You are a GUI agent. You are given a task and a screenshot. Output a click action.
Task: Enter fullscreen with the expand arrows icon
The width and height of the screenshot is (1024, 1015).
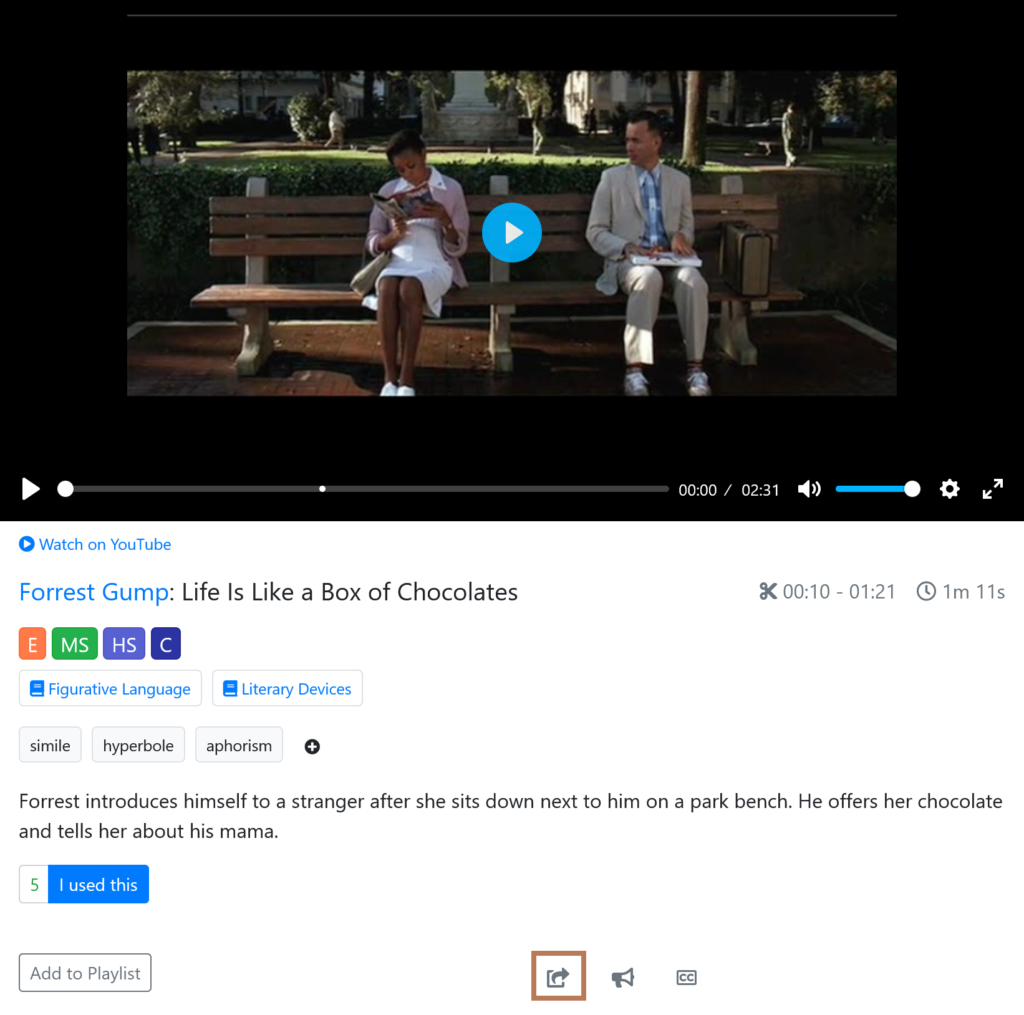point(993,489)
